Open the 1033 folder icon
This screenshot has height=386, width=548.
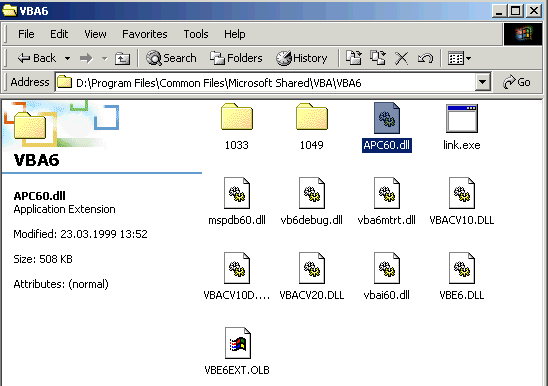(237, 117)
